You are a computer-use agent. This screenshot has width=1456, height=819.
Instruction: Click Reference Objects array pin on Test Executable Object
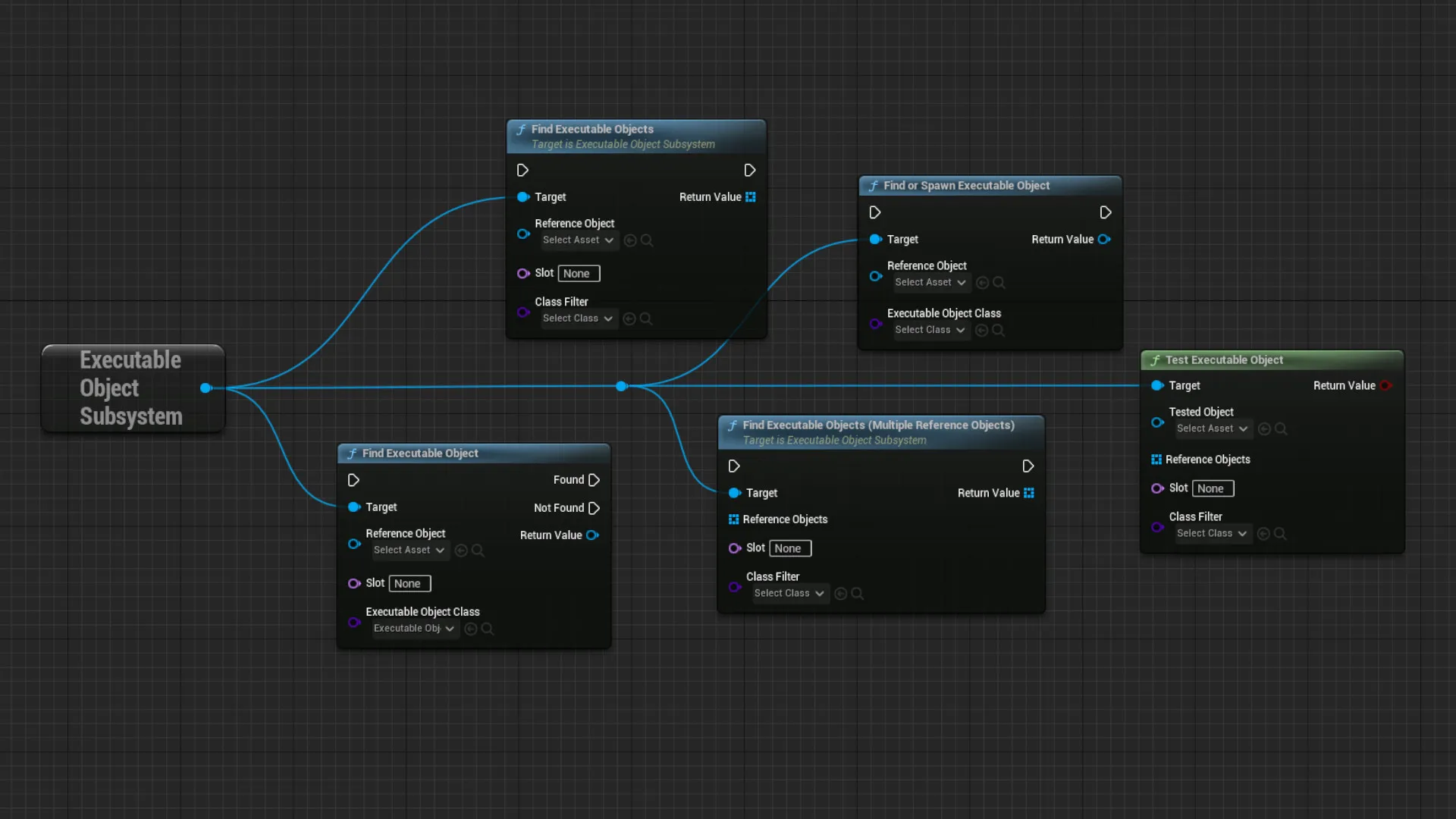point(1156,460)
